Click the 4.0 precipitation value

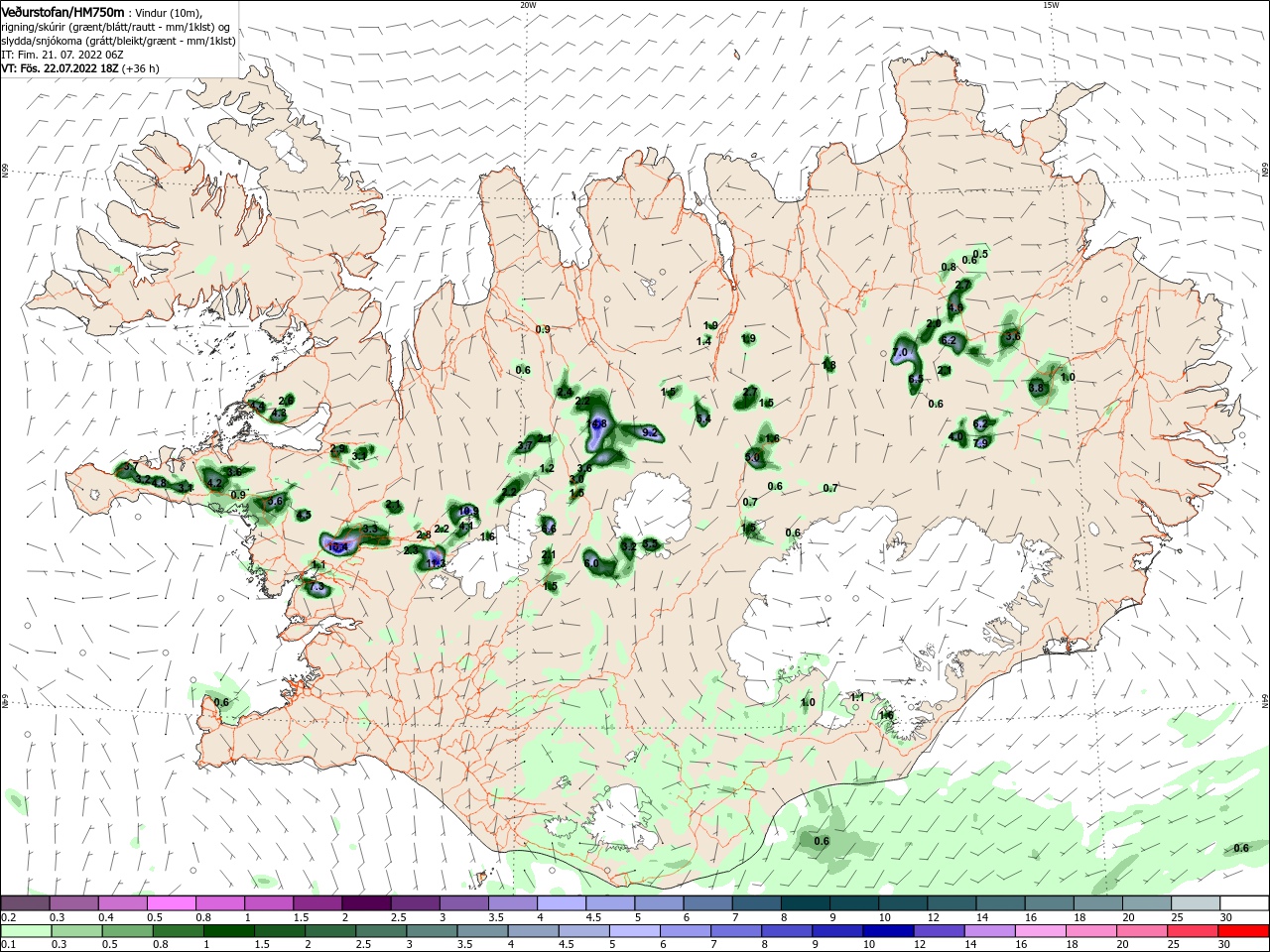point(956,437)
